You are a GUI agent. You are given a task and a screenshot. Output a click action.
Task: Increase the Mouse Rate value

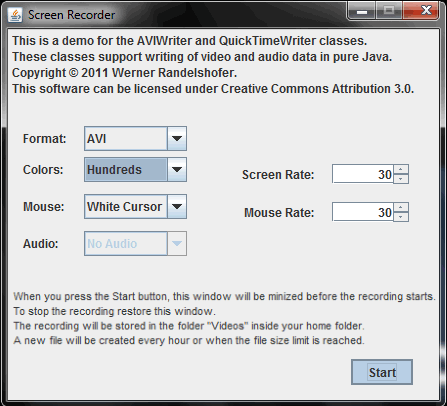point(401,207)
